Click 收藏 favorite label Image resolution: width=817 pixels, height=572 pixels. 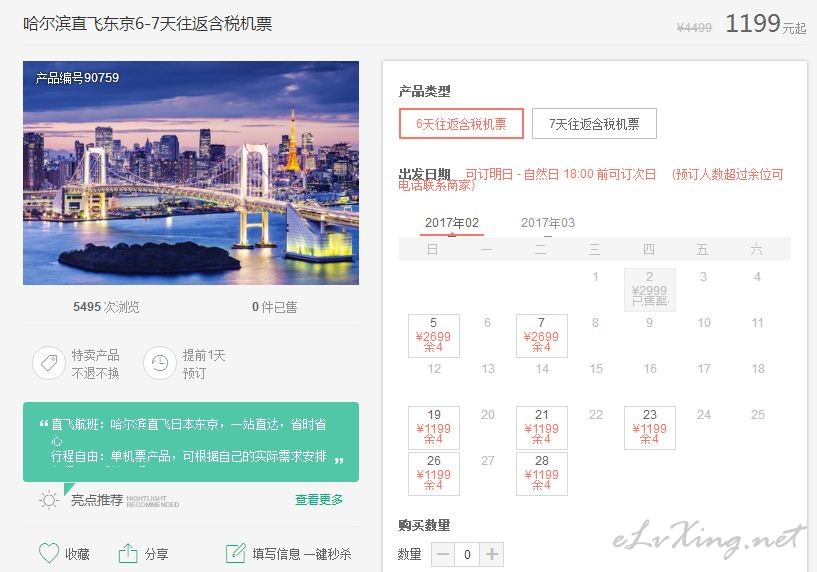click(x=77, y=554)
